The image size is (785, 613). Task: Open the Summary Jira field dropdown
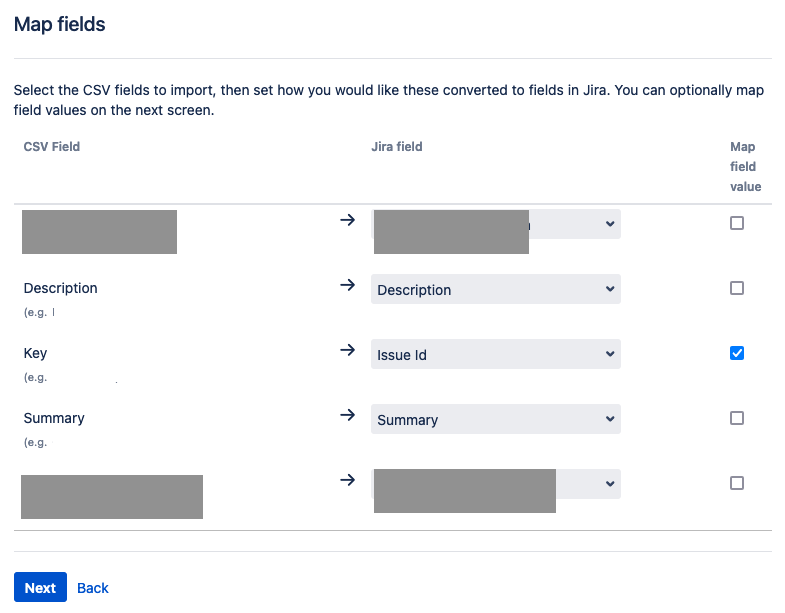(496, 419)
